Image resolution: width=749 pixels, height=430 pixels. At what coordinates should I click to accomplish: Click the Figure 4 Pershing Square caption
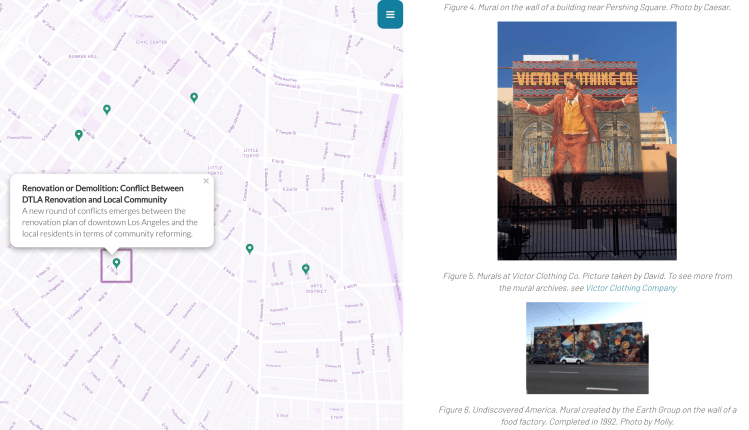pos(587,8)
